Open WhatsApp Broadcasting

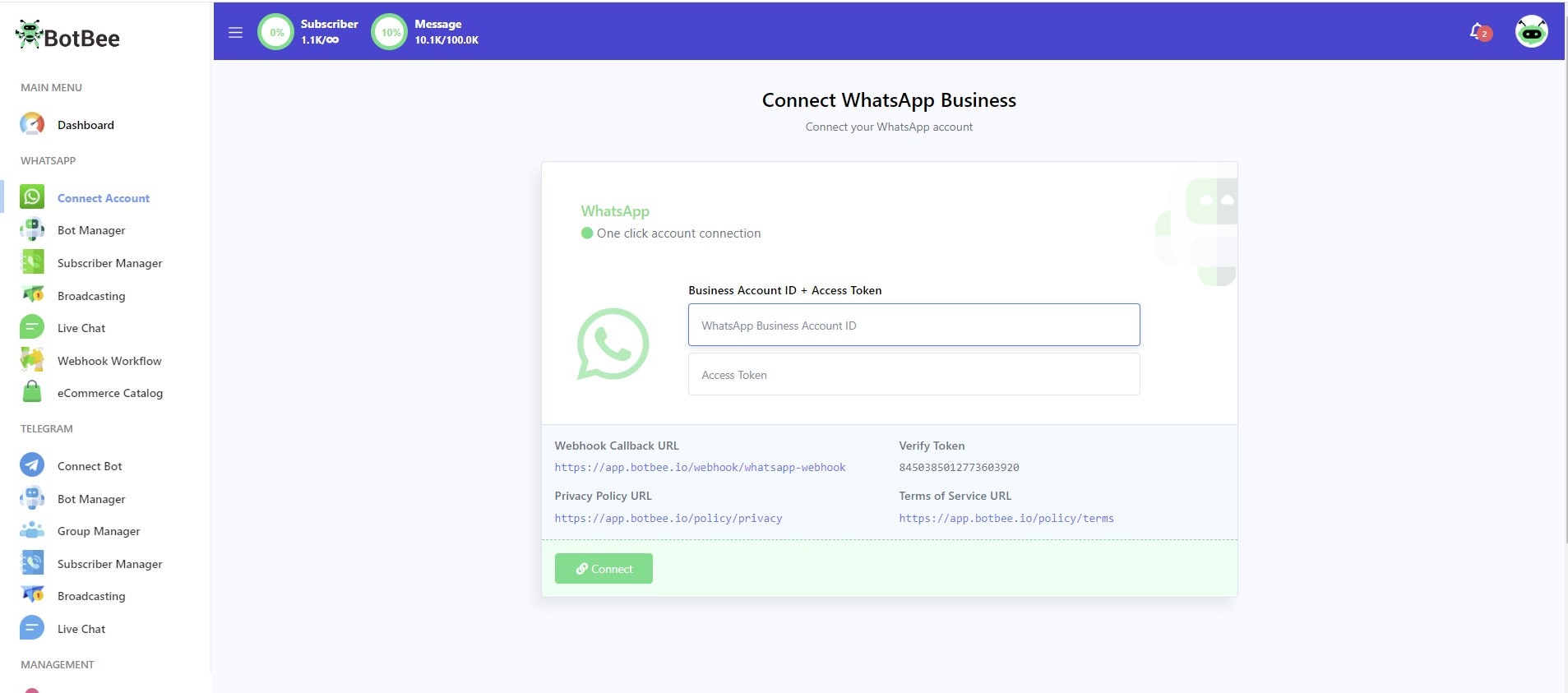click(x=91, y=296)
